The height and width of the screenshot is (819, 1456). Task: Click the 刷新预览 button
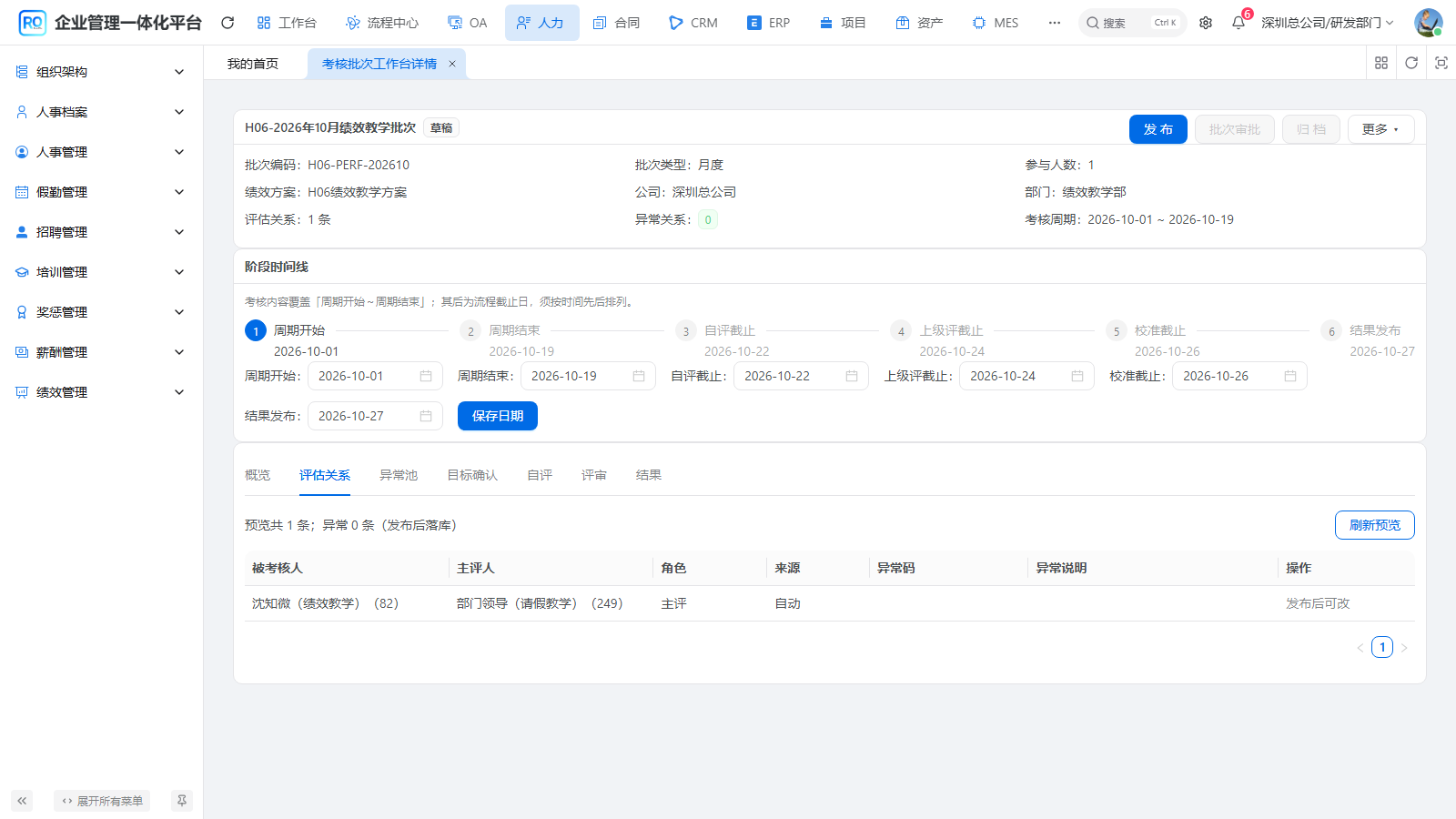[x=1374, y=525]
